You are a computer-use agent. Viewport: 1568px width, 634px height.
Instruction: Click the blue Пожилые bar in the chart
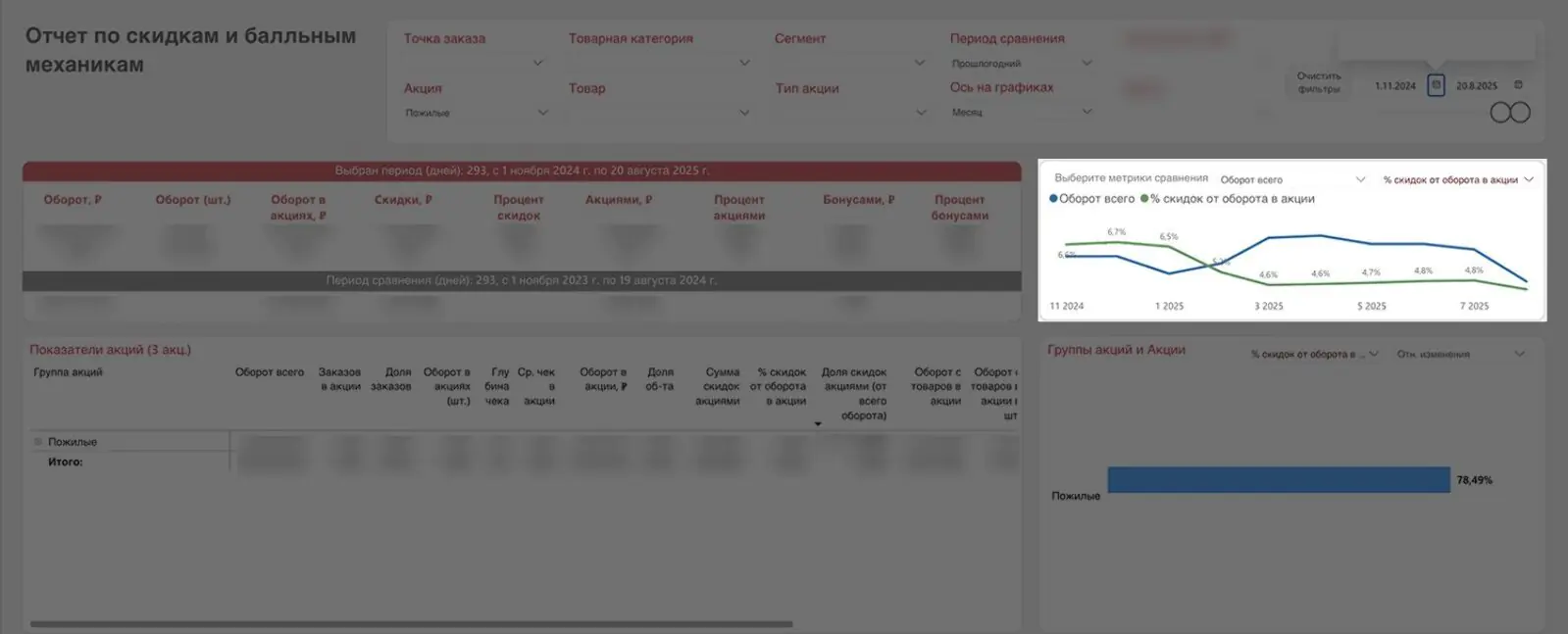[x=1278, y=480]
